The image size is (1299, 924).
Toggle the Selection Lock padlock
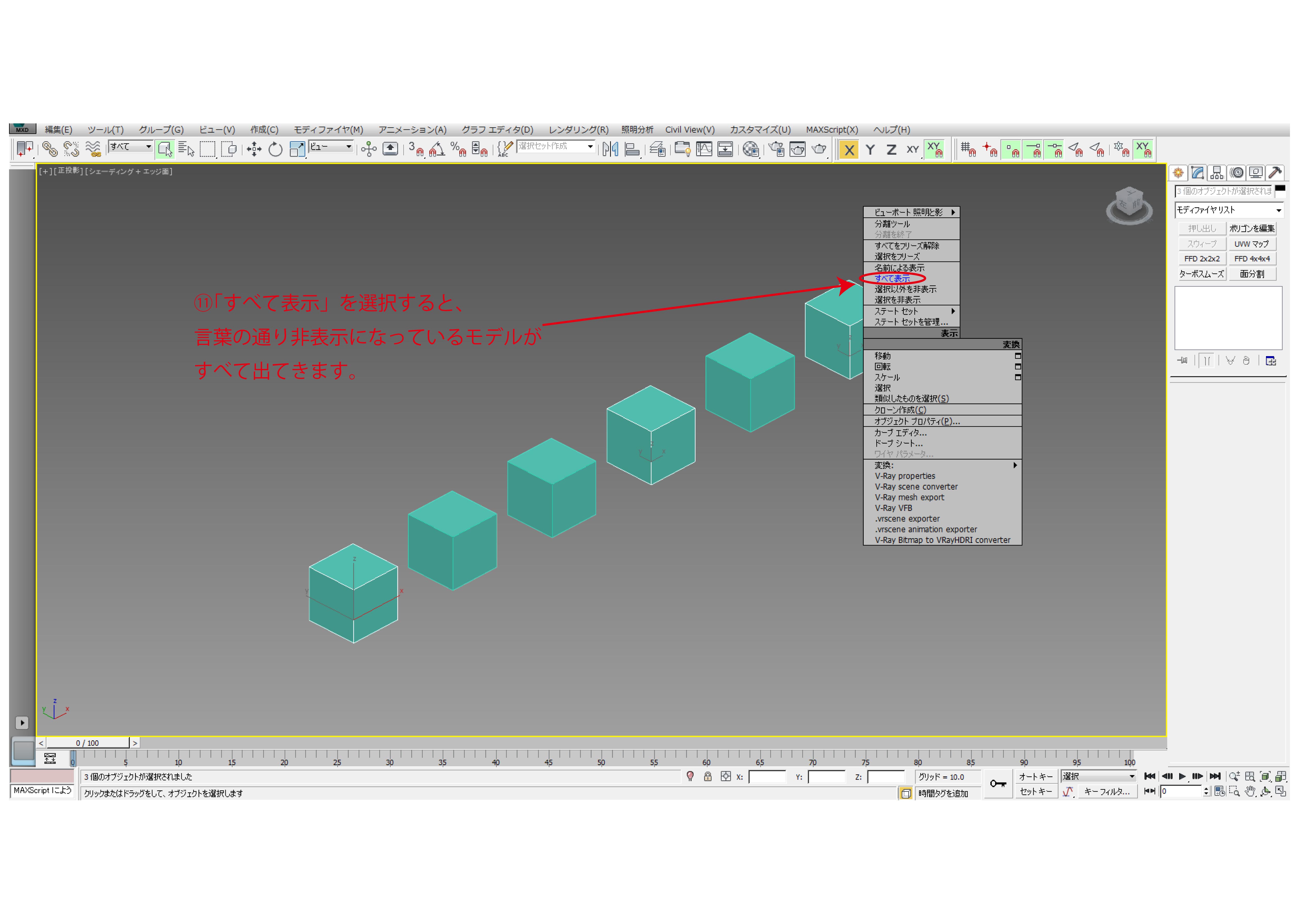[707, 777]
